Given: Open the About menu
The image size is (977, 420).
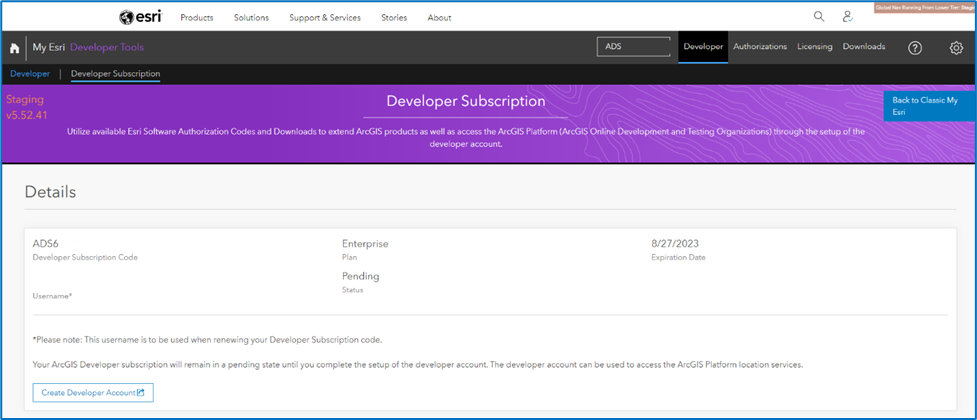Looking at the screenshot, I should click(x=439, y=18).
